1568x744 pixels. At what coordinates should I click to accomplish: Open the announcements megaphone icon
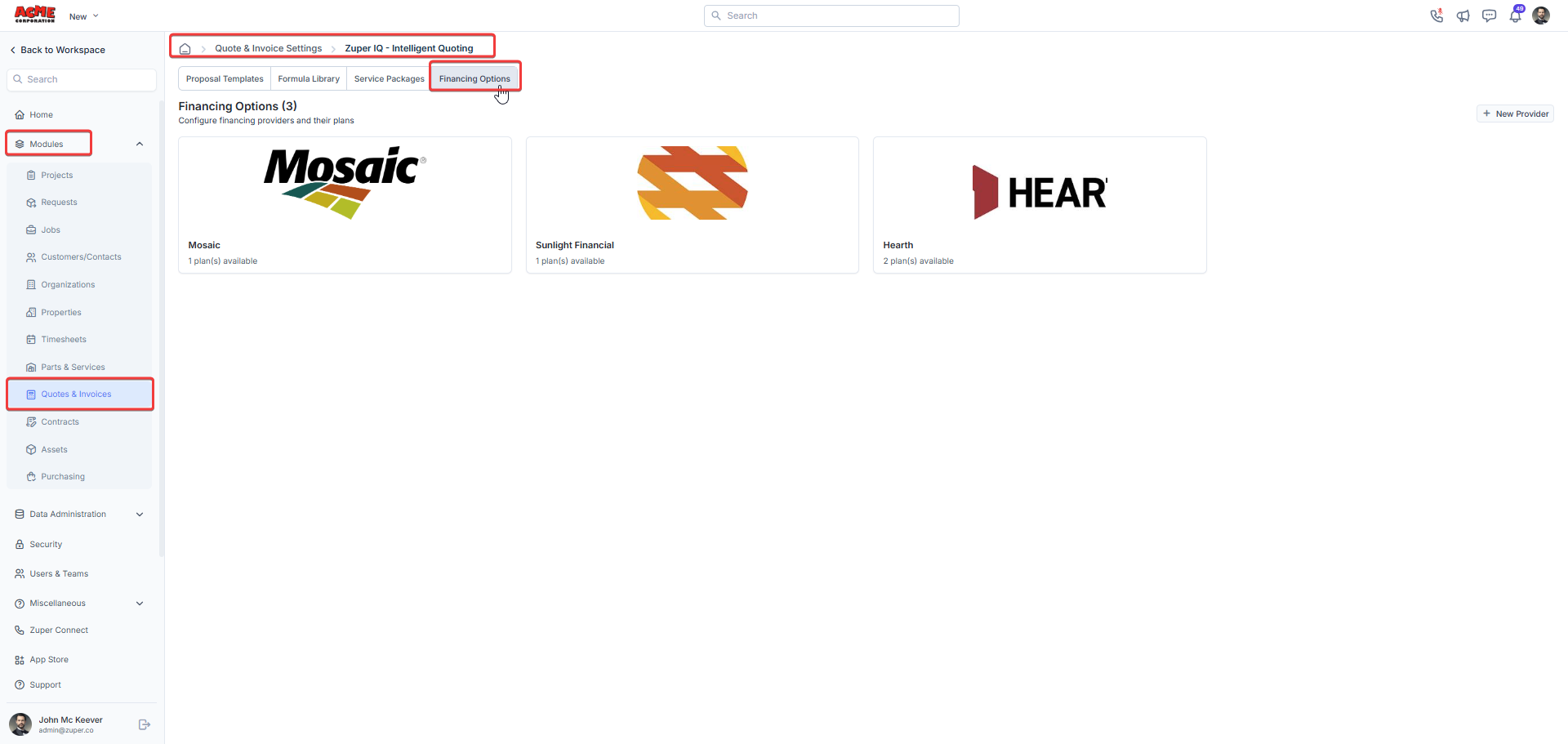point(1463,16)
